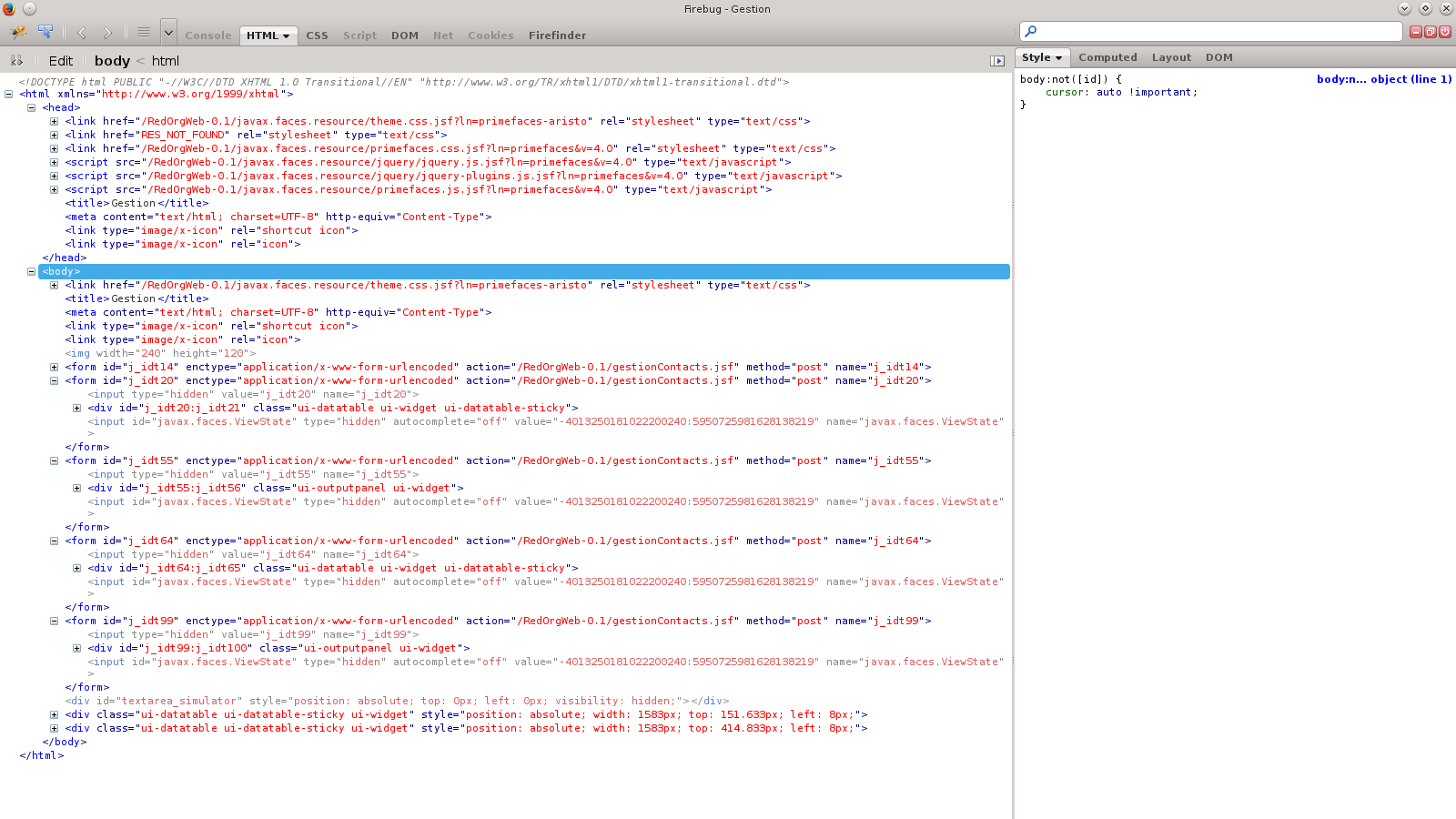Screen dimensions: 1456x819
Task: Open the Firefinder panel
Action: click(x=557, y=35)
